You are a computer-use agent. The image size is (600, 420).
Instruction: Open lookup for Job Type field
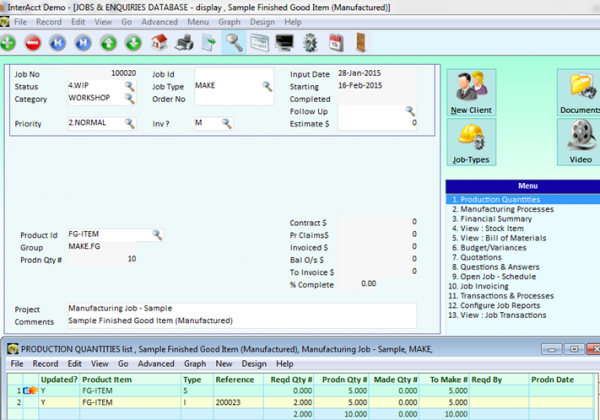click(267, 86)
